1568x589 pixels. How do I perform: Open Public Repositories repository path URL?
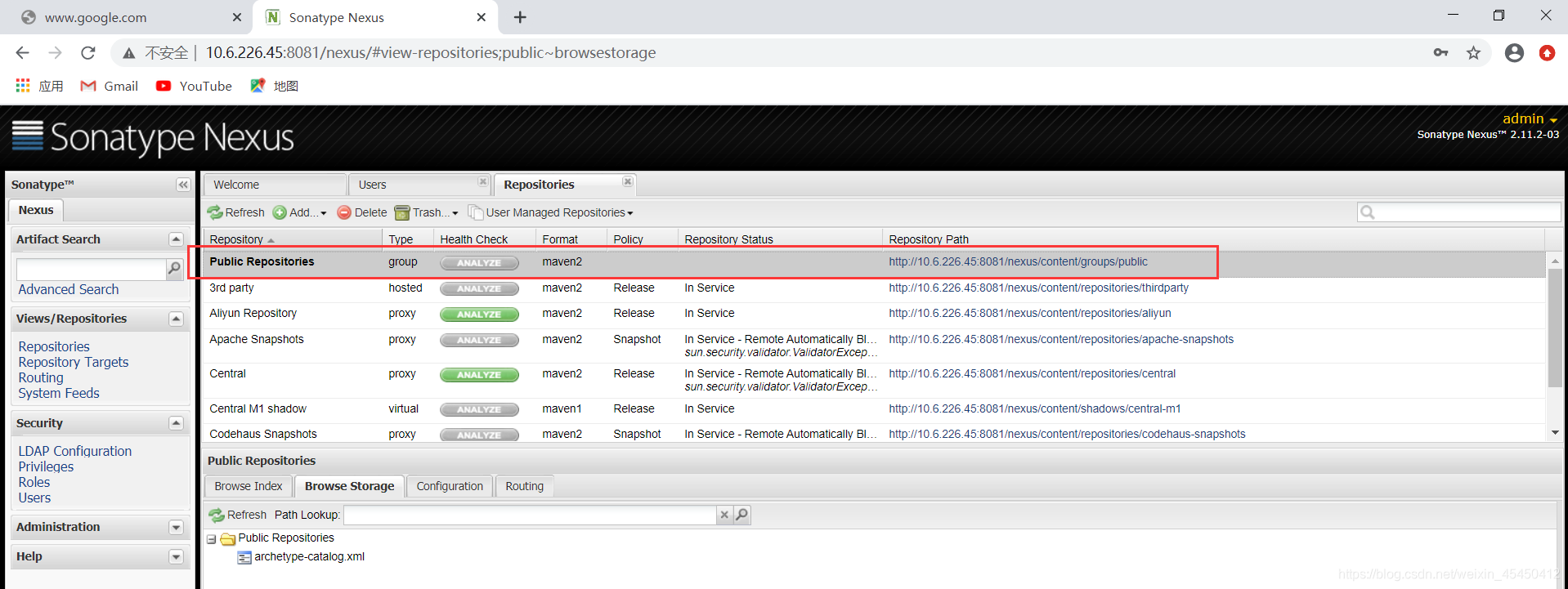pos(1018,262)
